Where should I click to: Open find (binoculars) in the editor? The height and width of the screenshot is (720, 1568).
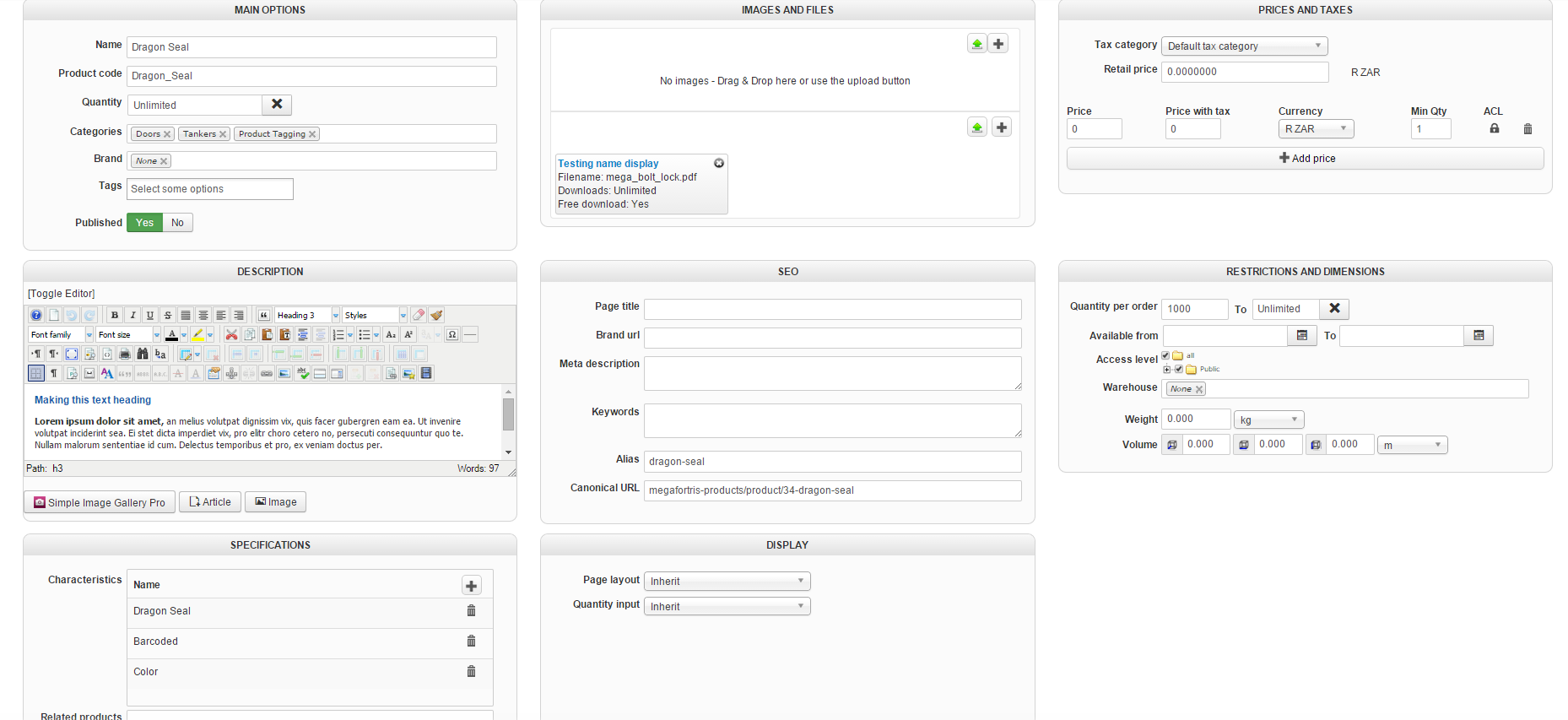click(x=143, y=354)
